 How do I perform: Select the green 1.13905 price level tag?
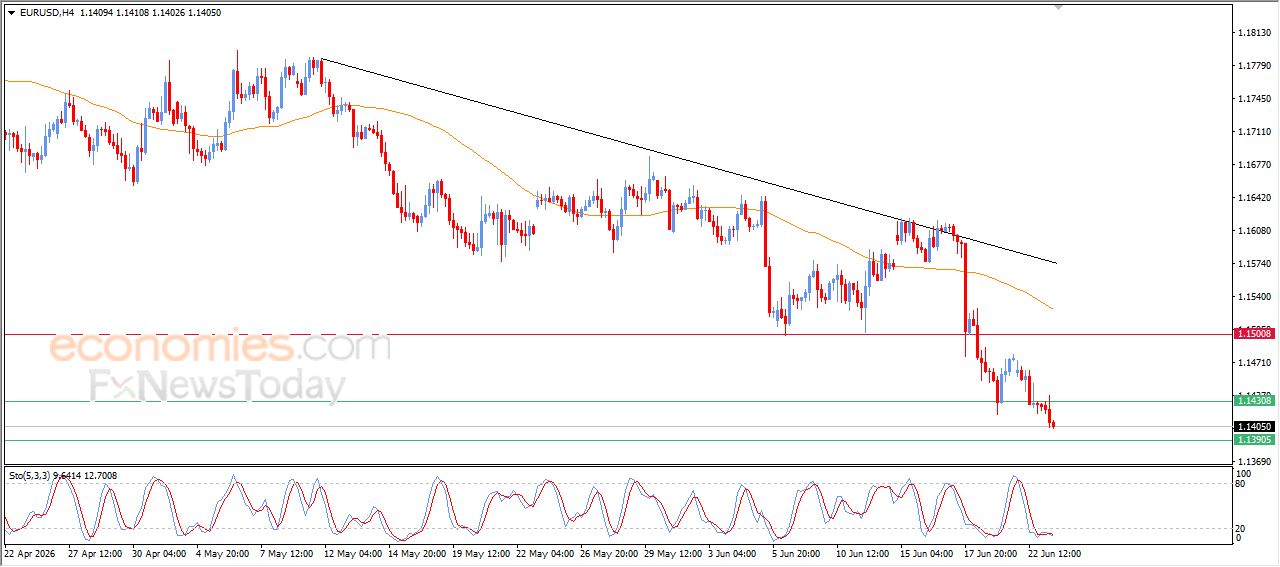(1254, 439)
